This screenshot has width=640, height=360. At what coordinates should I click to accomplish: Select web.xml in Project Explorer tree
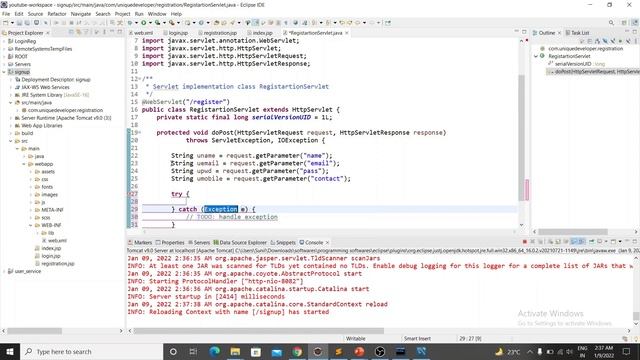[x=57, y=240]
